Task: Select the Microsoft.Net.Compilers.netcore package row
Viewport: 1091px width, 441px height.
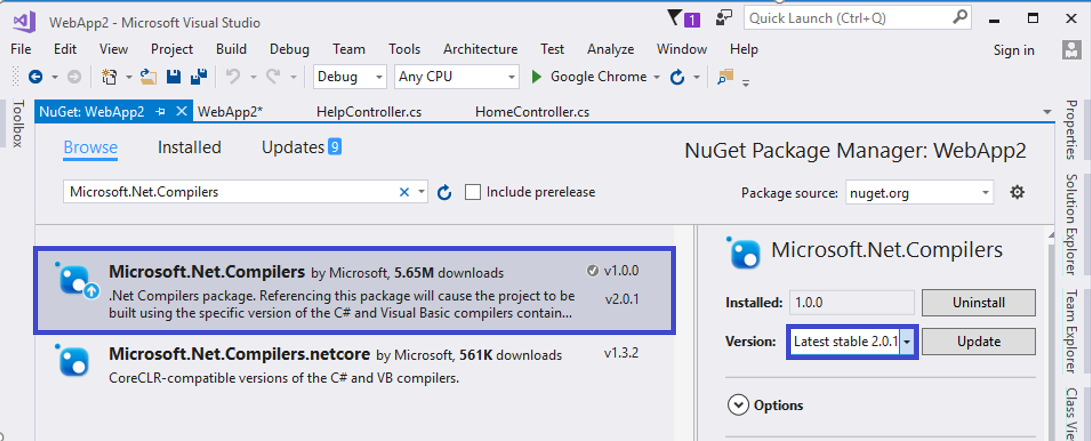Action: 354,366
